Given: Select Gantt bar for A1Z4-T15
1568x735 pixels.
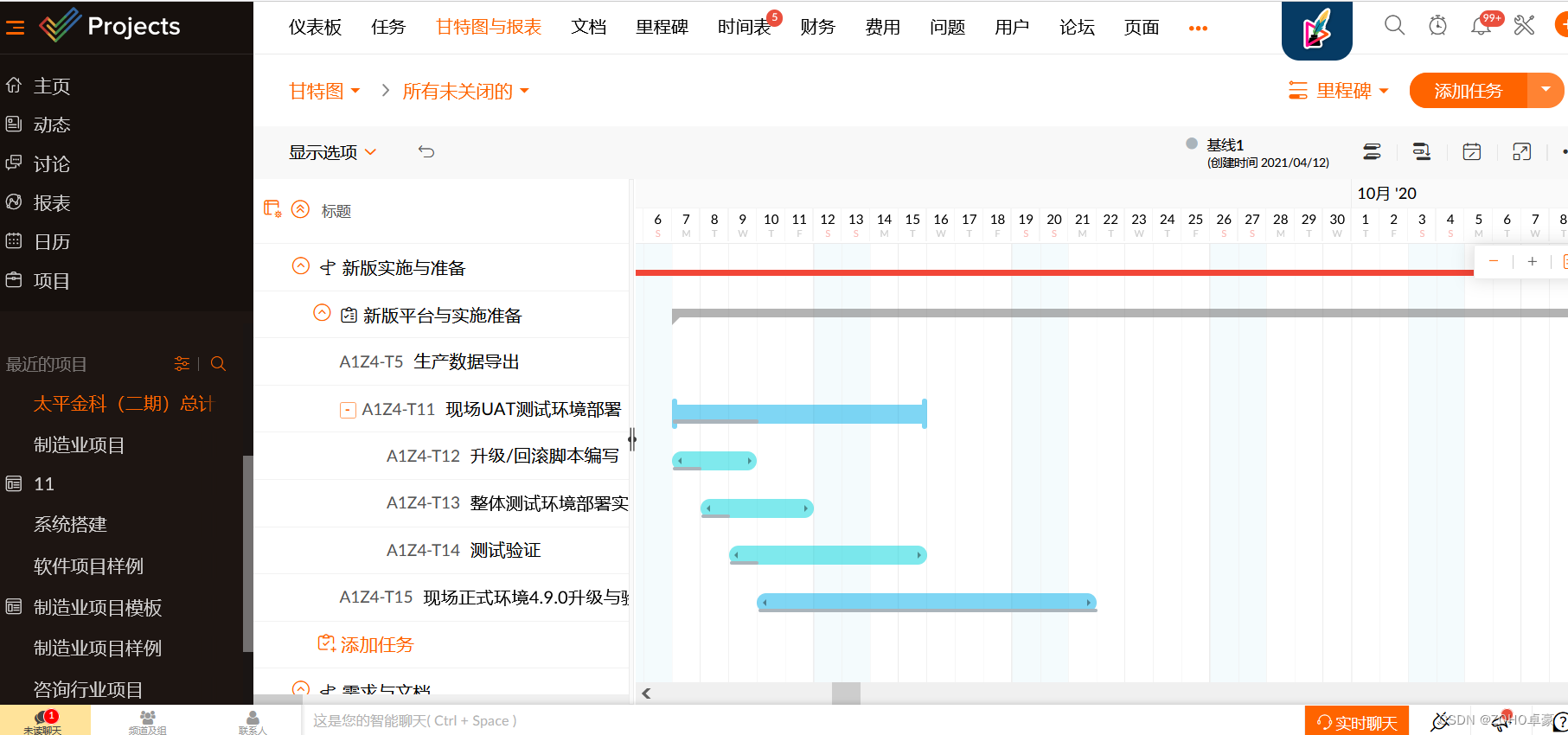Looking at the screenshot, I should click(927, 602).
